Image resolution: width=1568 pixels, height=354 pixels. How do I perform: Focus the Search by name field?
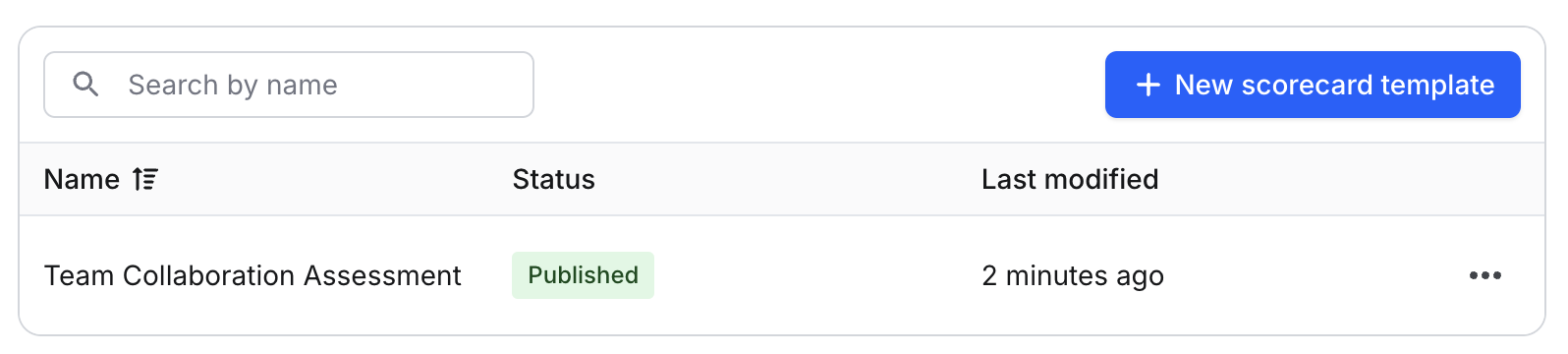(289, 85)
